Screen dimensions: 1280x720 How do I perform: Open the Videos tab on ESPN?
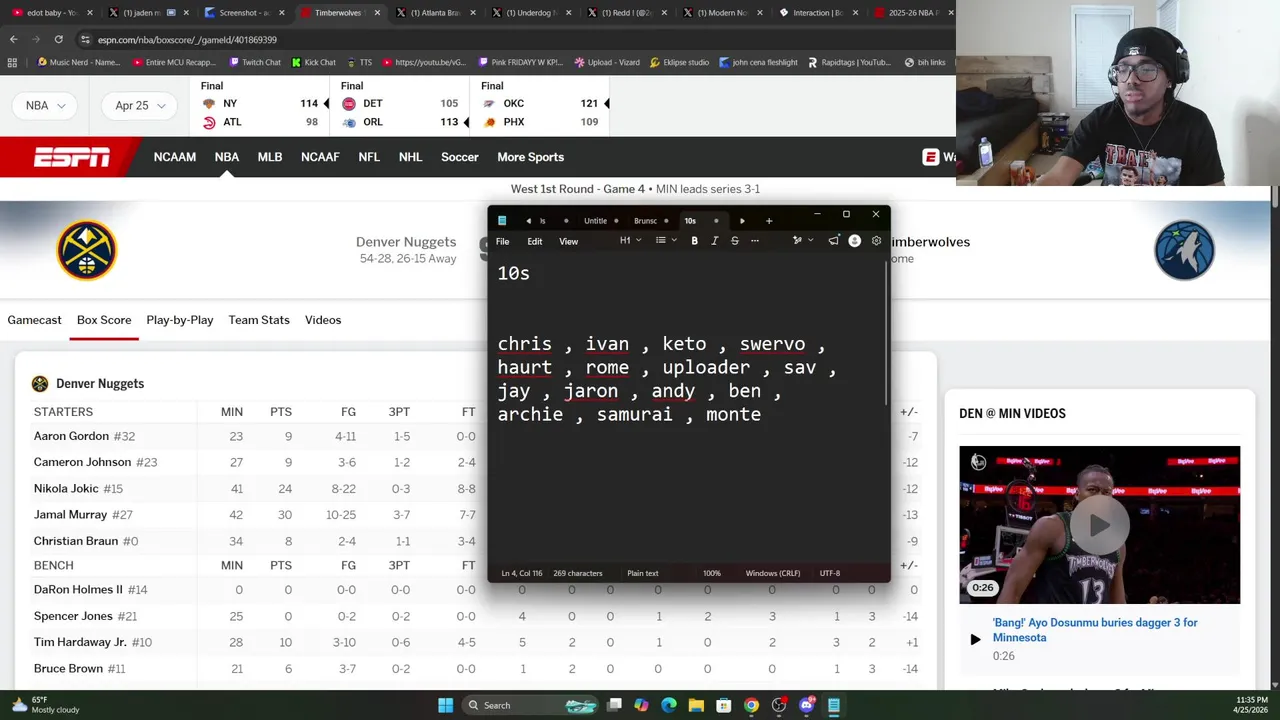(323, 320)
